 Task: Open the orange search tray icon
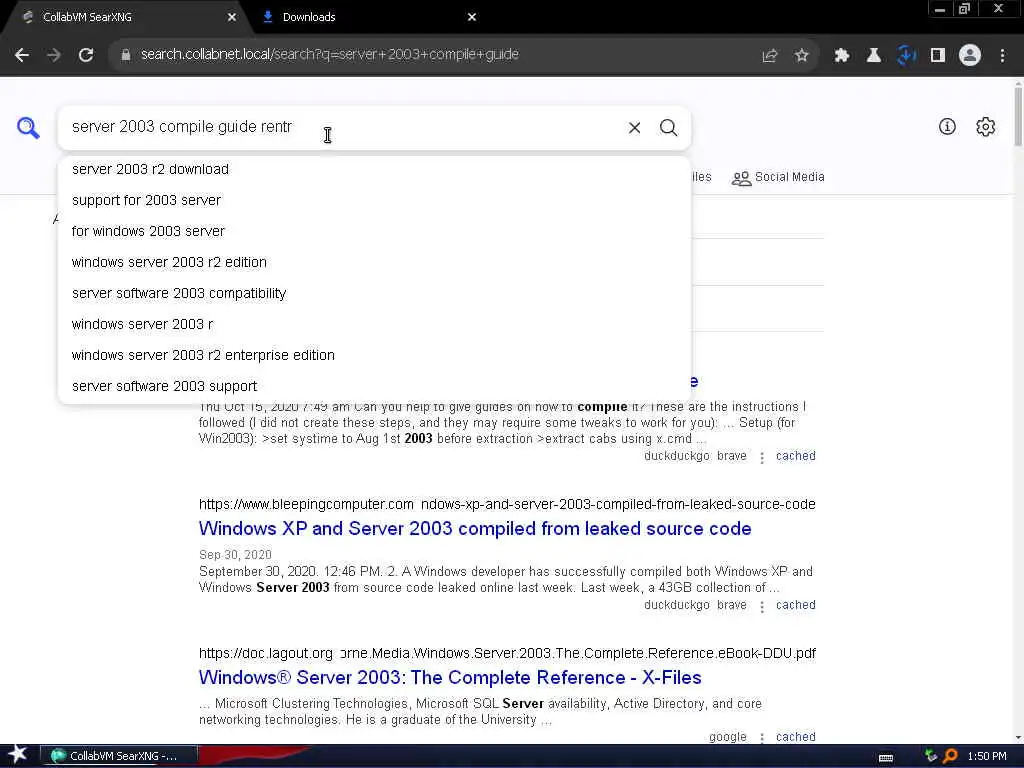point(950,756)
